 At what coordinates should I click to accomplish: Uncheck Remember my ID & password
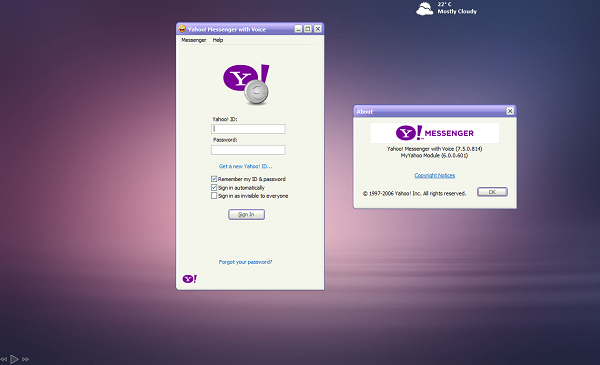[214, 179]
